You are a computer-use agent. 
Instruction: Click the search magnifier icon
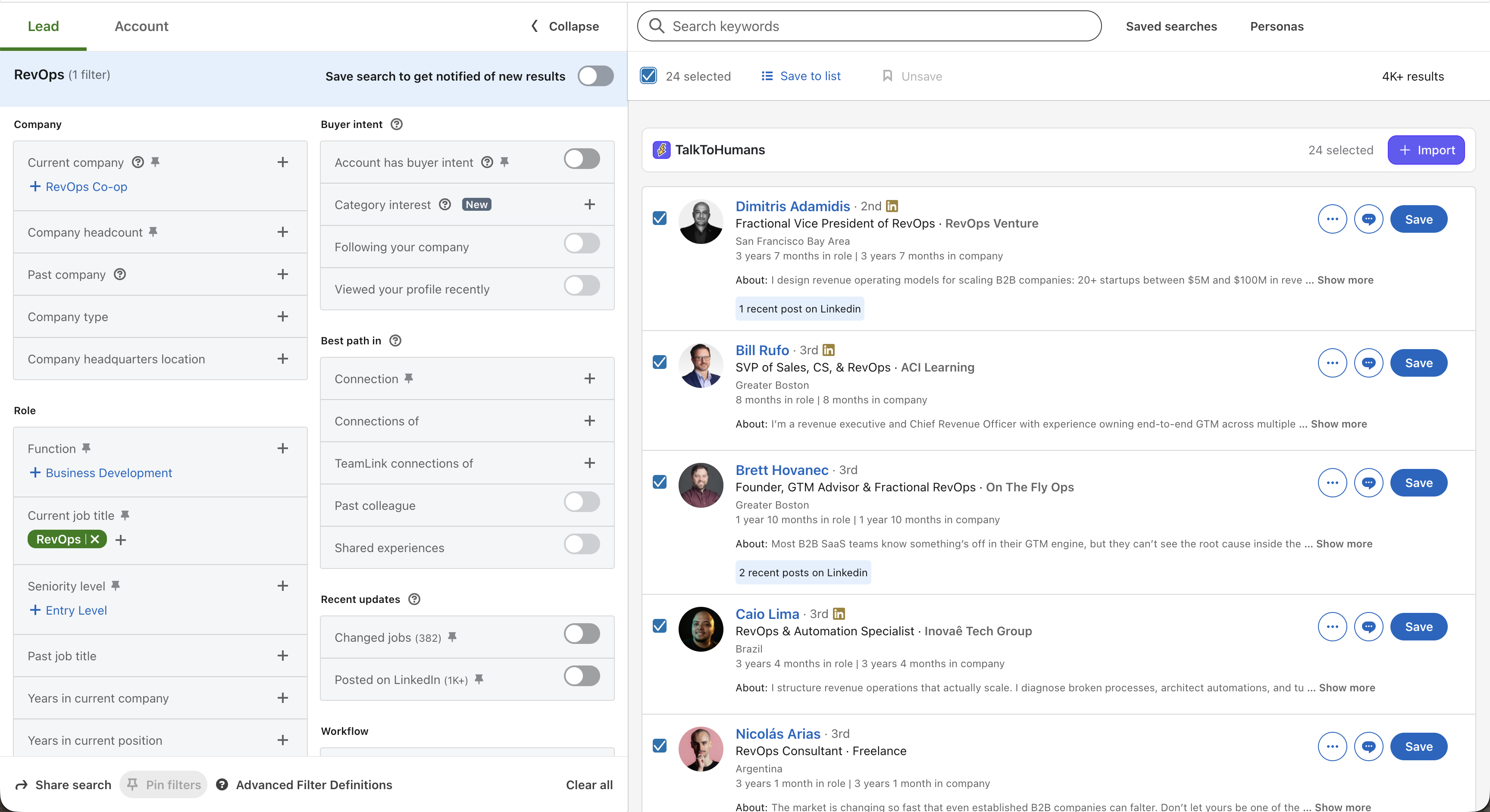pyautogui.click(x=657, y=26)
